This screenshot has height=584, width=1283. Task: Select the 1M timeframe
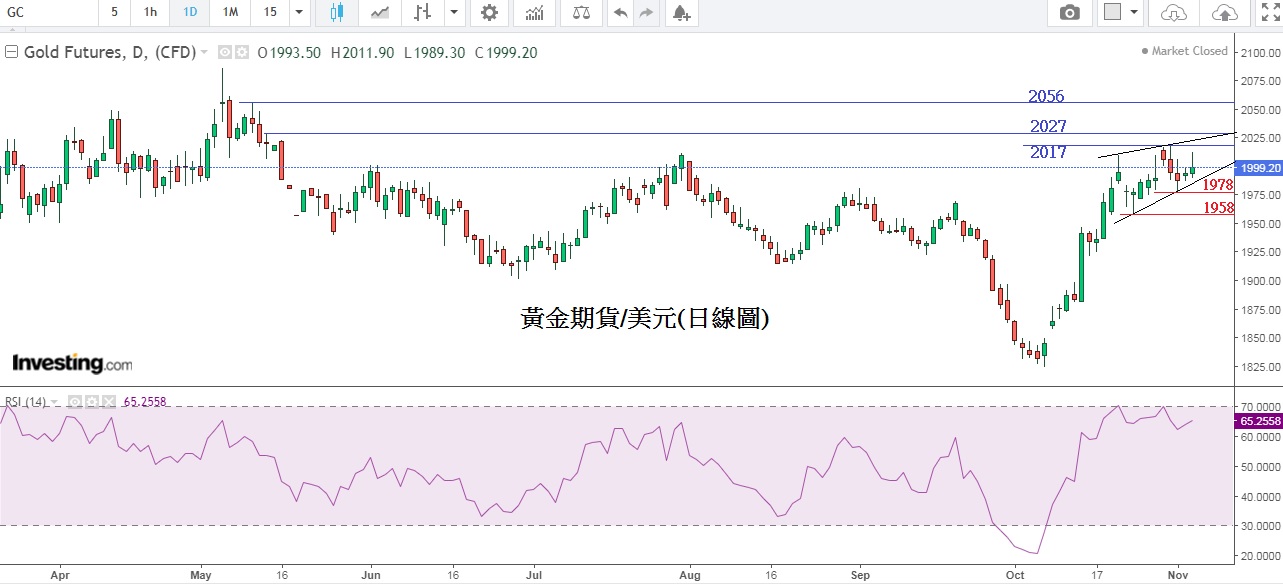click(x=230, y=13)
